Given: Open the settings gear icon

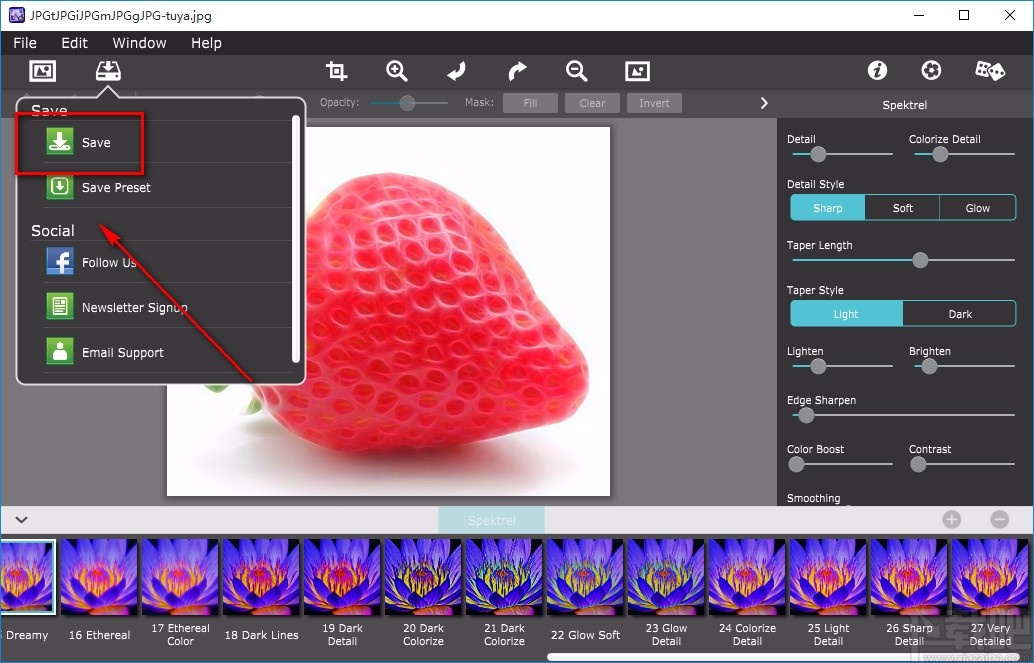Looking at the screenshot, I should click(x=931, y=70).
